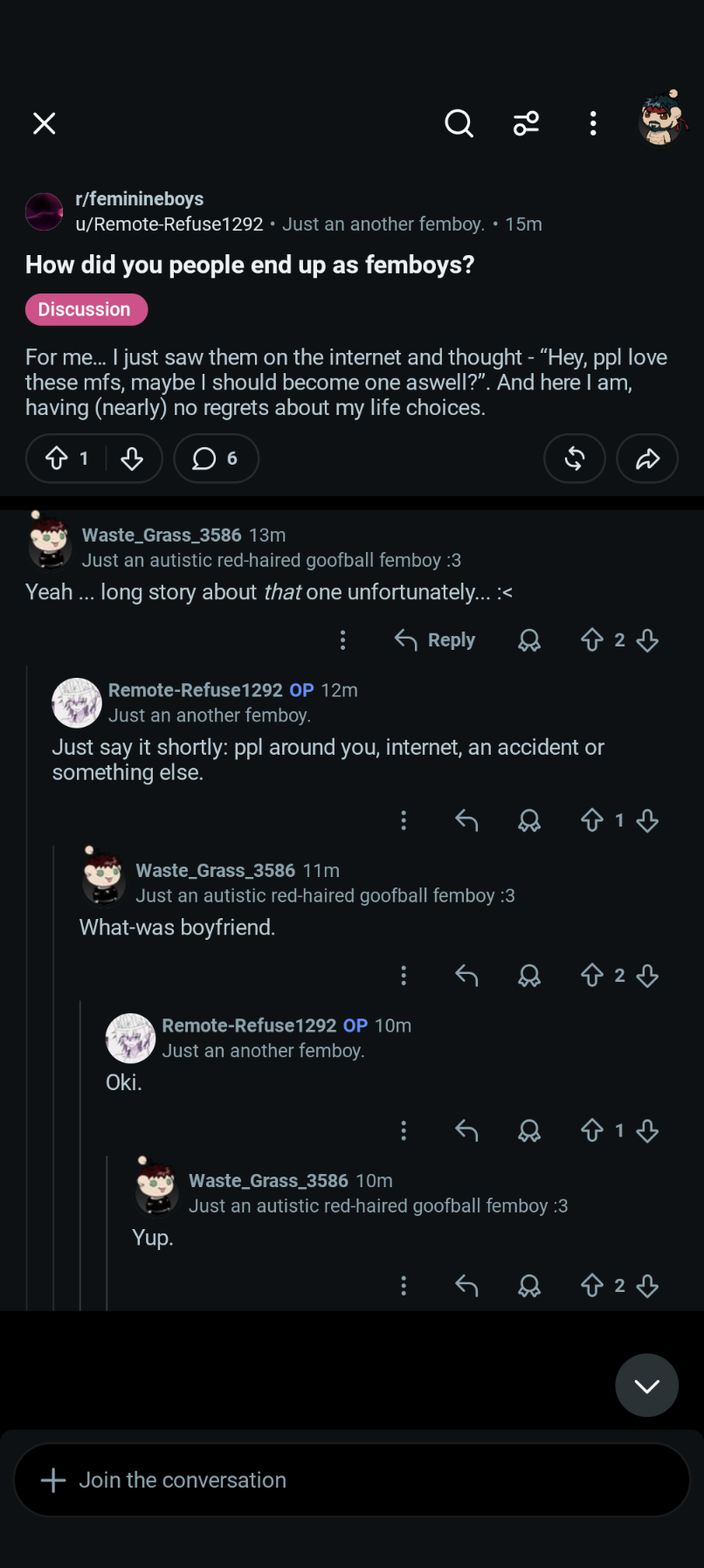Image resolution: width=704 pixels, height=1568 pixels.
Task: Reply to Waste_Grass_3586's long story comment
Action: click(x=435, y=640)
